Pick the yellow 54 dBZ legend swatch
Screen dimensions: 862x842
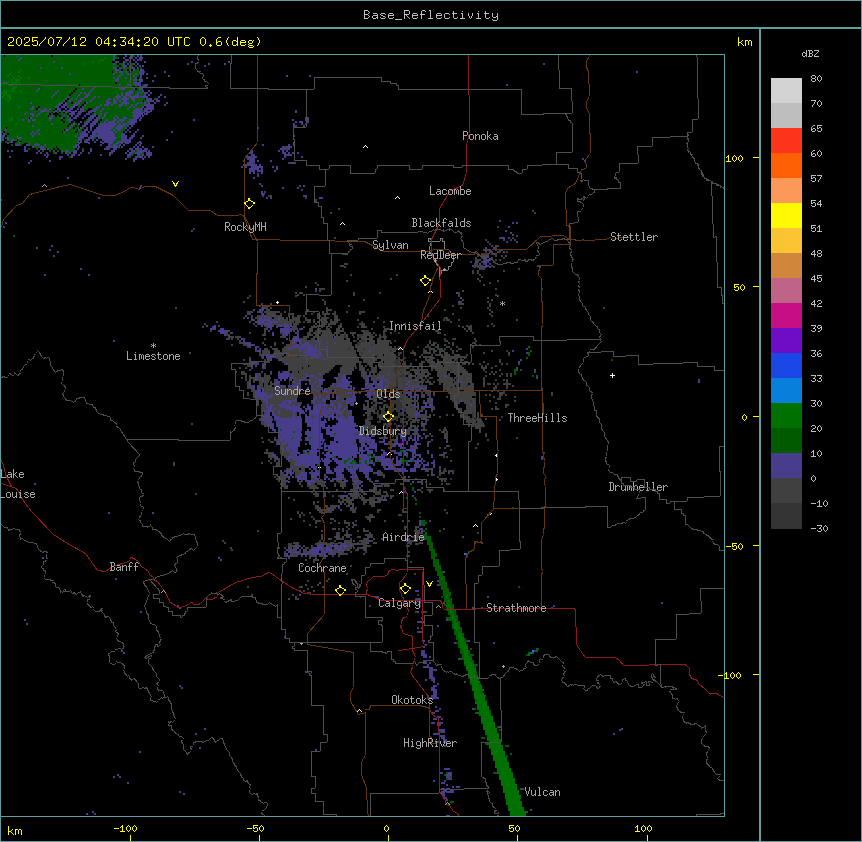tap(786, 215)
